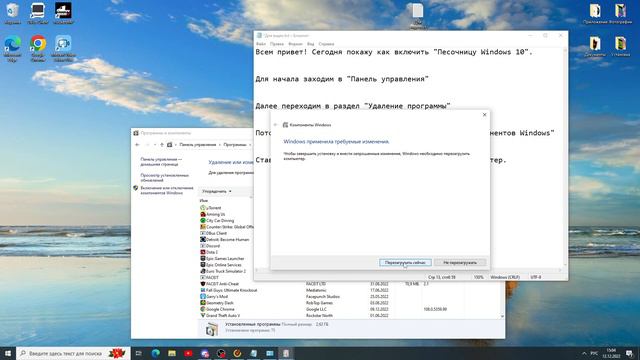
Task: Go up one level in Control Panel
Action: click(x=162, y=144)
